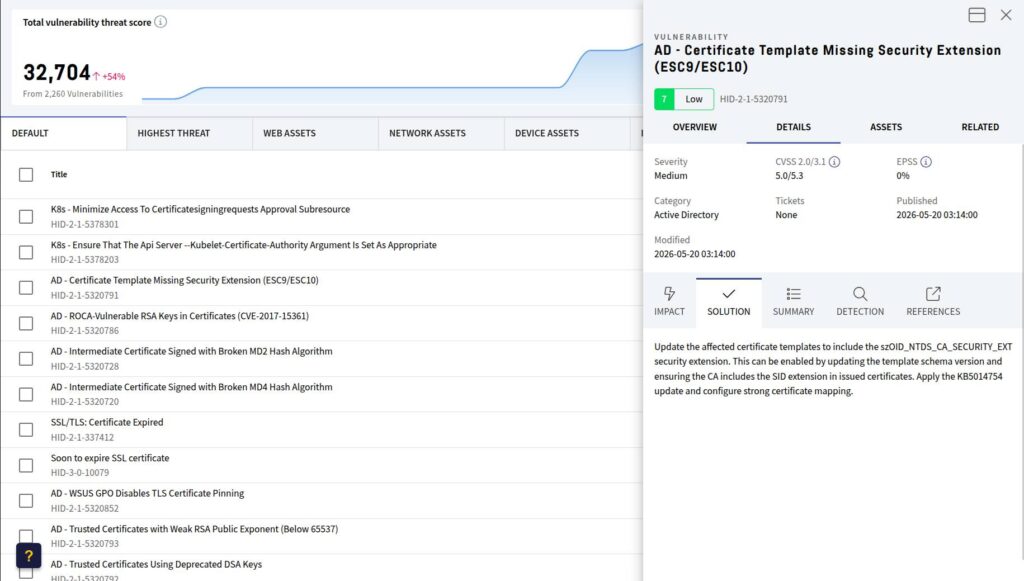Click the Active Directory category value

[x=686, y=215]
